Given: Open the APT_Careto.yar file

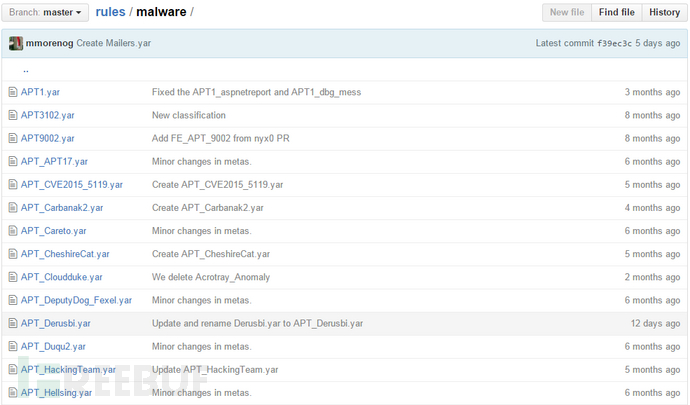Looking at the screenshot, I should tap(53, 231).
